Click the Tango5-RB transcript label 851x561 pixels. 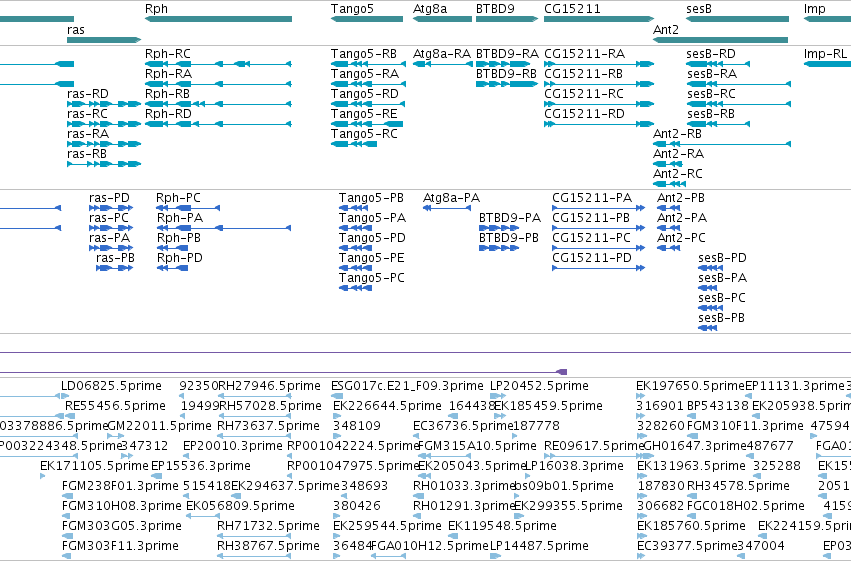click(364, 54)
